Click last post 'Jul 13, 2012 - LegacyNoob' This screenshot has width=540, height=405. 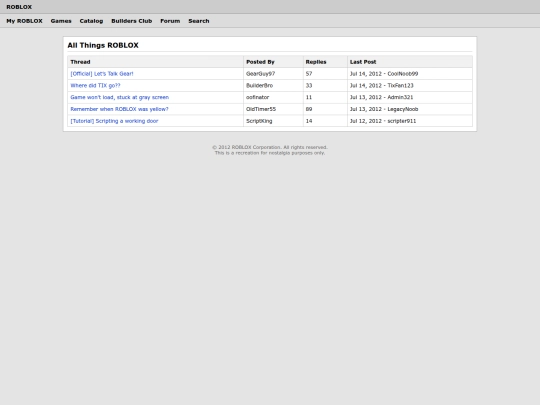pos(384,109)
